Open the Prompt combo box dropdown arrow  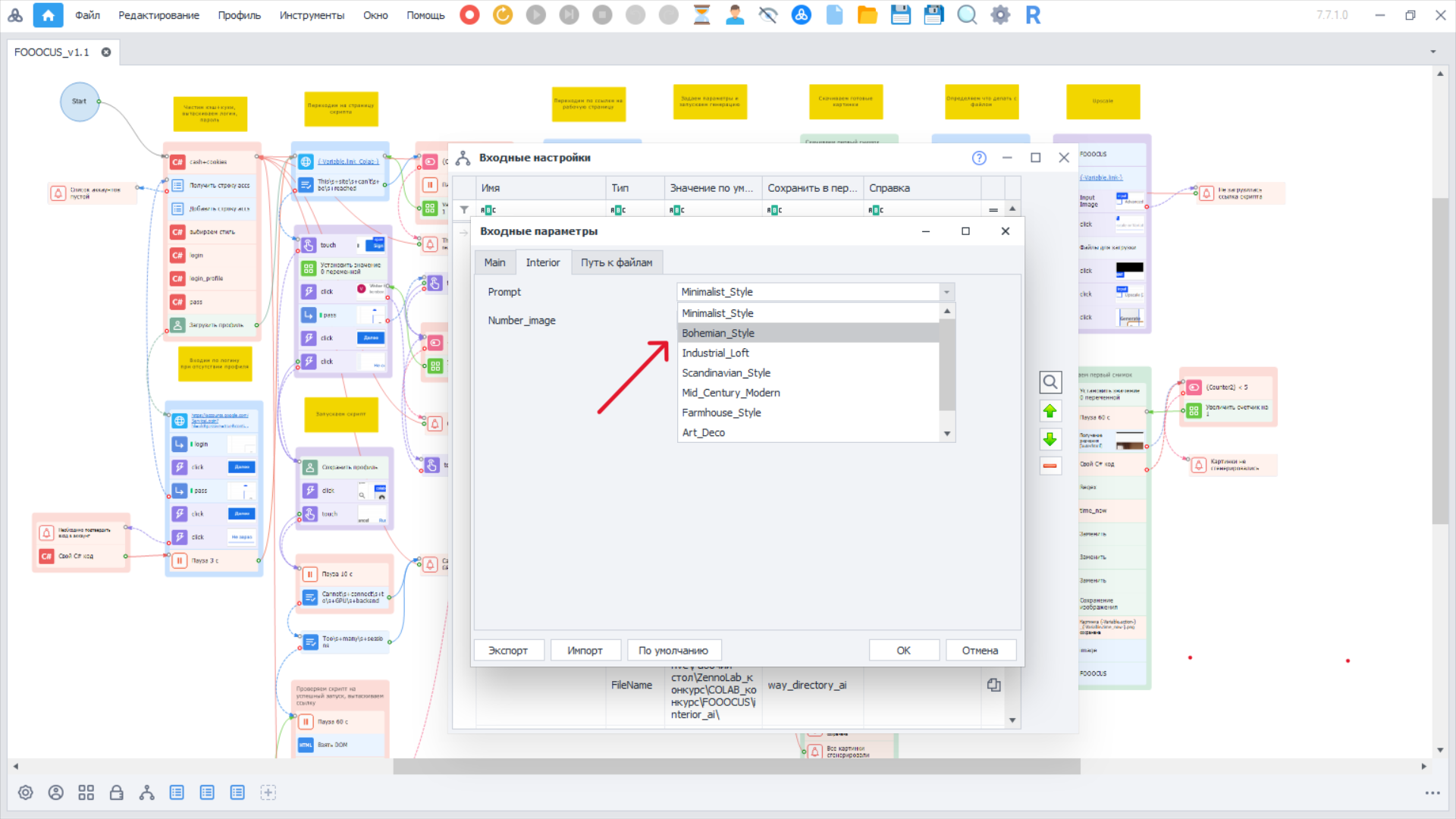pyautogui.click(x=946, y=292)
